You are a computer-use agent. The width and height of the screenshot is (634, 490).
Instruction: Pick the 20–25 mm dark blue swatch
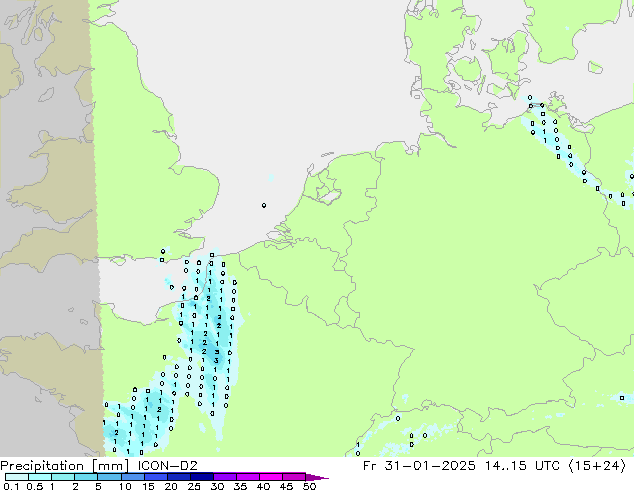(179, 477)
